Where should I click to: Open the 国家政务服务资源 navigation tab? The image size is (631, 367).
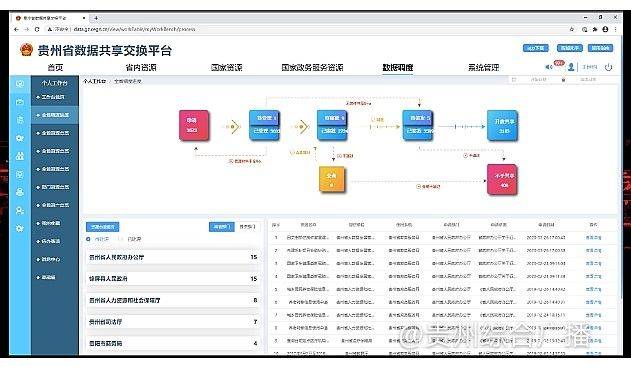tap(312, 67)
